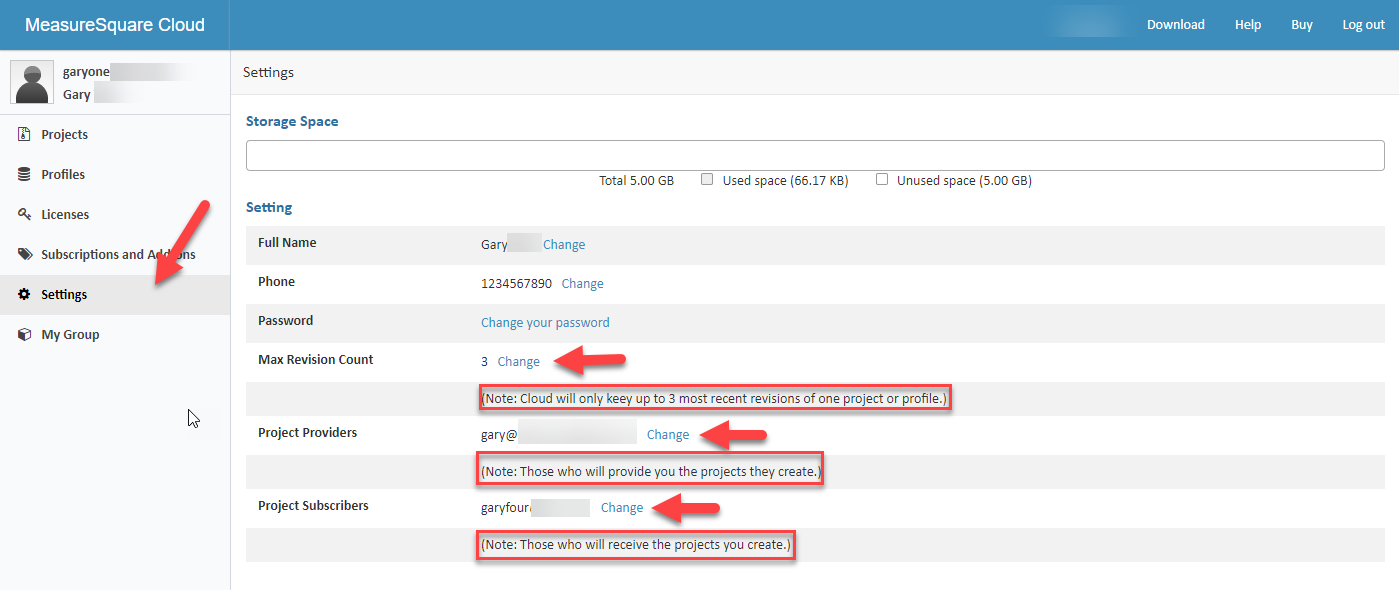Viewport: 1399px width, 590px height.
Task: Open the Help link
Action: 1248,25
